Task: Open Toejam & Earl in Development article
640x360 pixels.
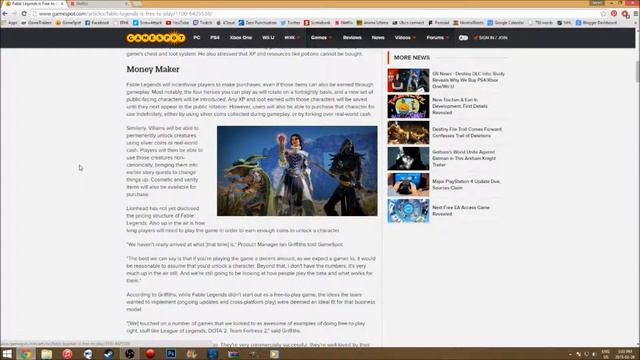Action: click(x=460, y=106)
